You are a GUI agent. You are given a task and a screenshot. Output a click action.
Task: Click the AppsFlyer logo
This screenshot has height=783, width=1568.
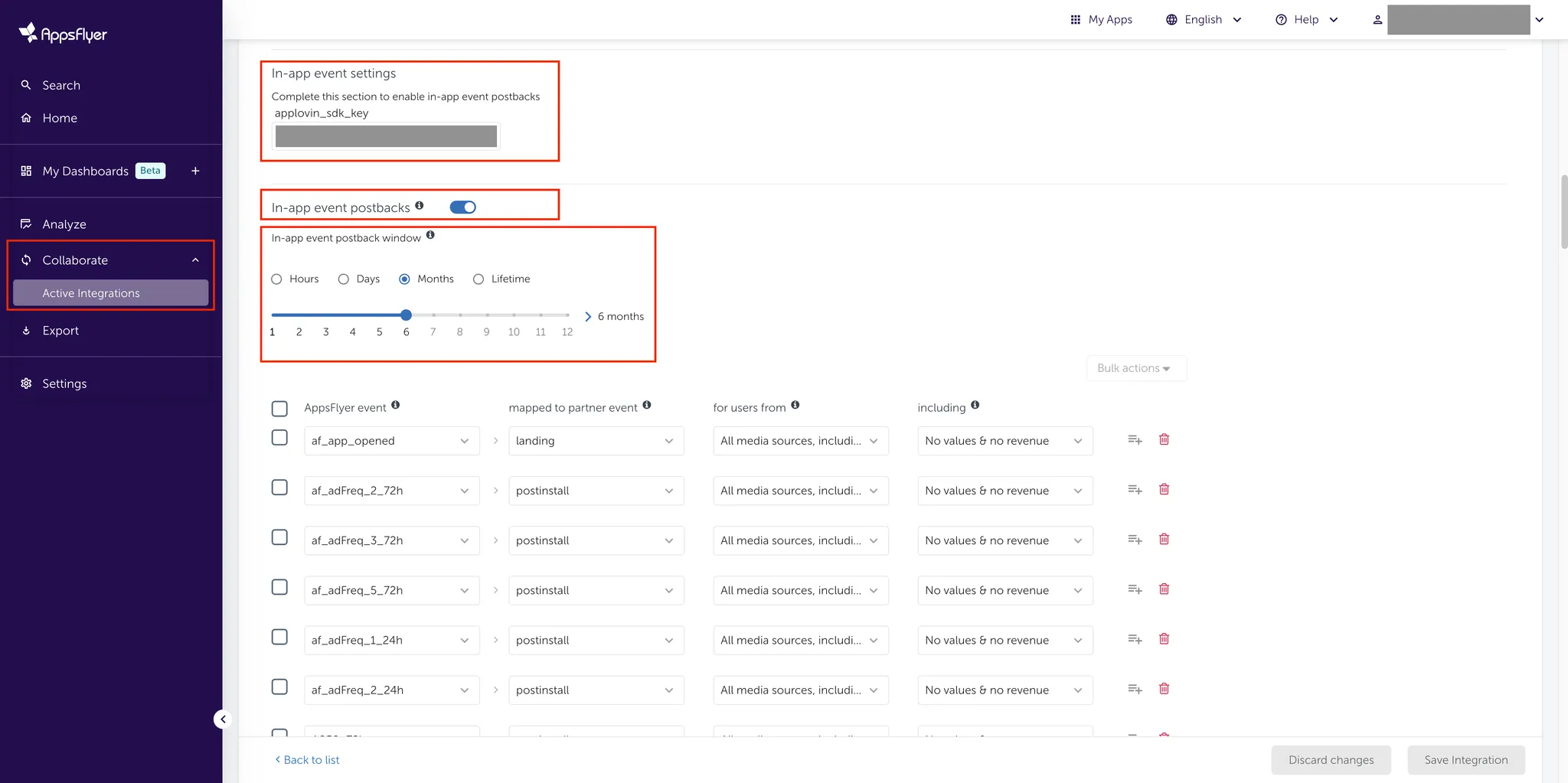pyautogui.click(x=63, y=33)
